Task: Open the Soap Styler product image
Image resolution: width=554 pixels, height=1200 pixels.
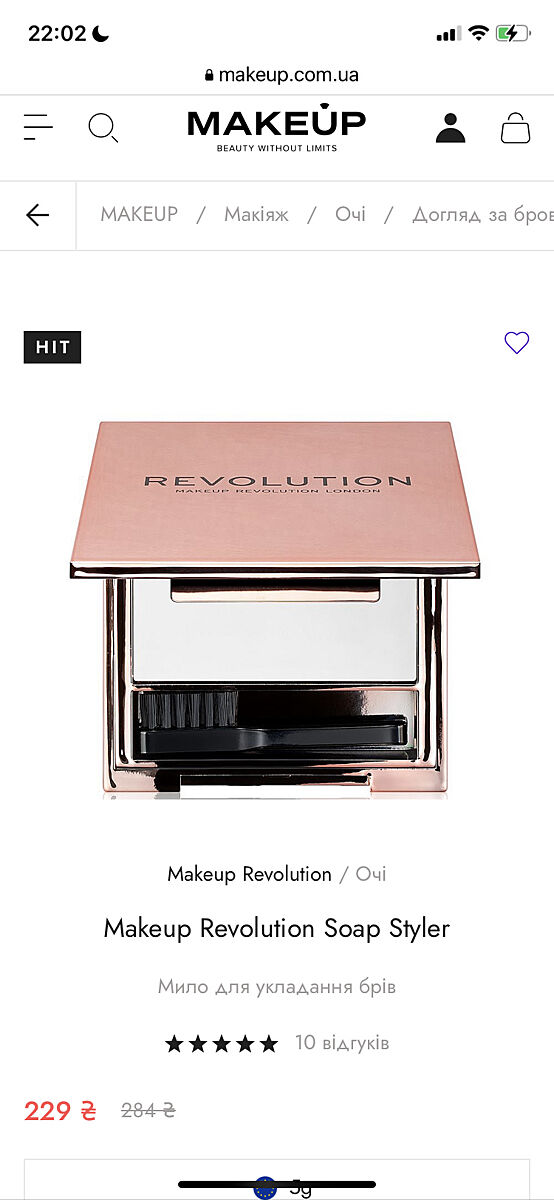Action: pyautogui.click(x=275, y=609)
